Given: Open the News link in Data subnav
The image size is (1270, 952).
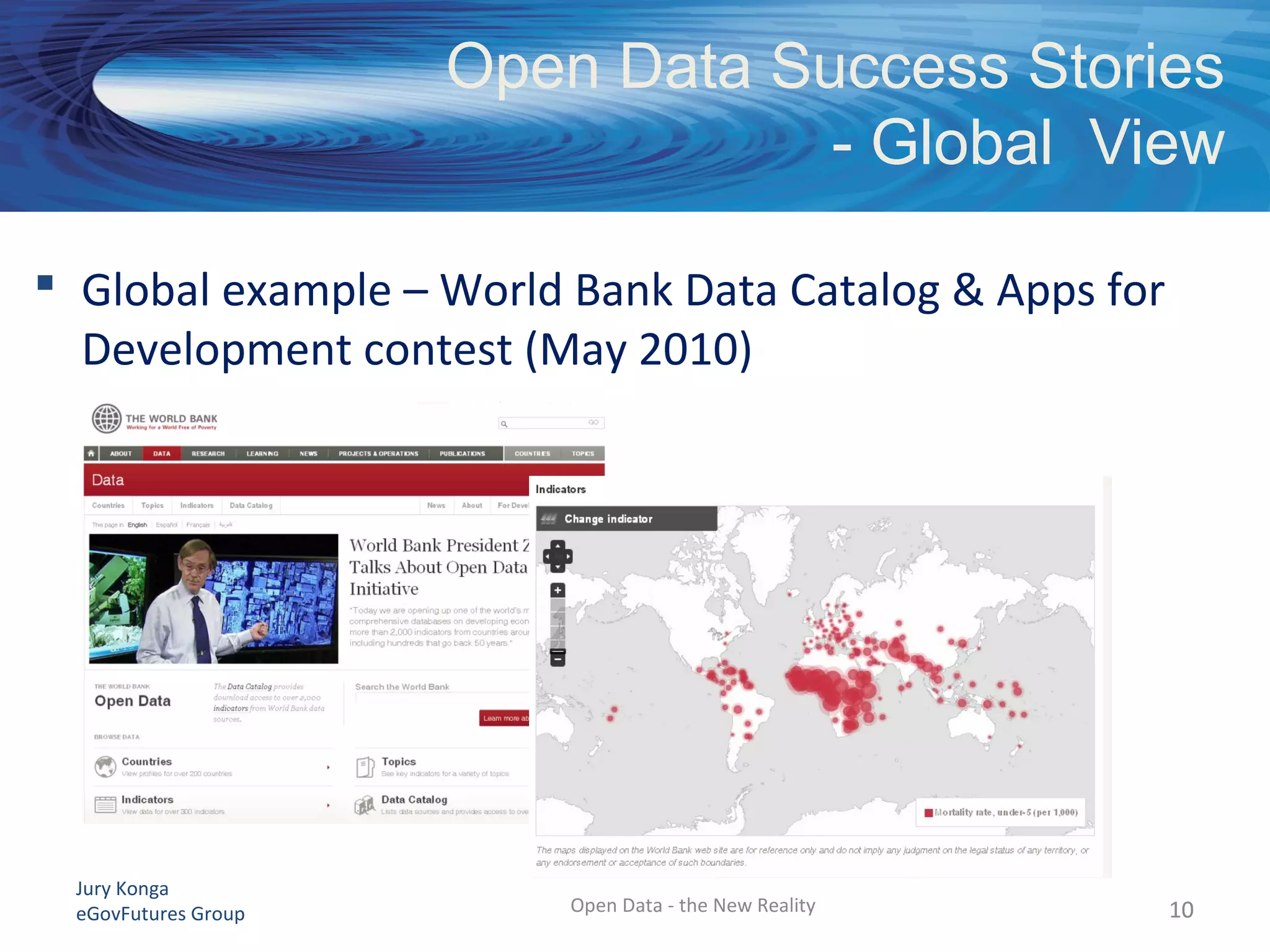Looking at the screenshot, I should click(437, 506).
